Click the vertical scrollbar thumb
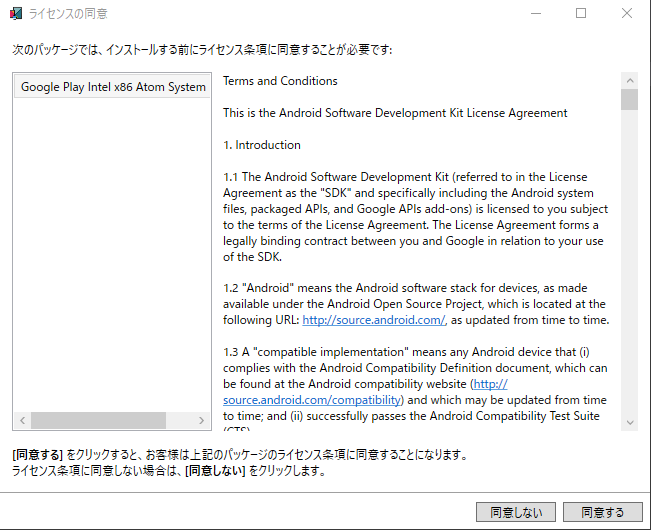 coord(629,100)
